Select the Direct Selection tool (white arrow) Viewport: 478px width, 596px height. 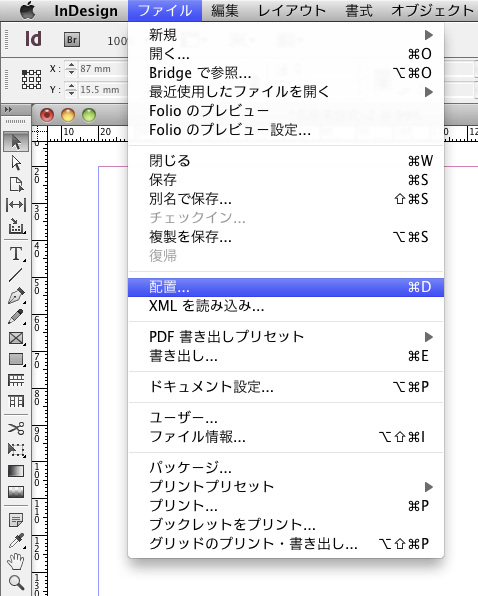pos(16,163)
